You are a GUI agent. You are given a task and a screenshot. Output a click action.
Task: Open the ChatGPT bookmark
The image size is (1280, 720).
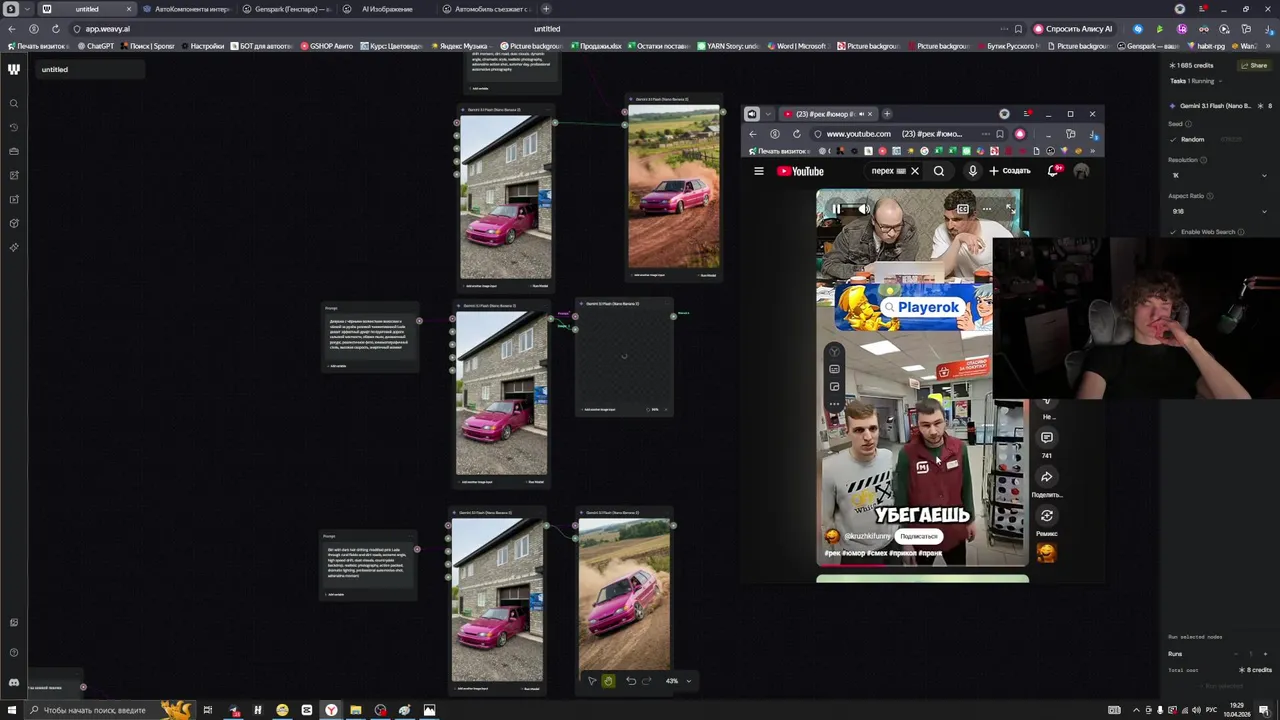coord(95,46)
